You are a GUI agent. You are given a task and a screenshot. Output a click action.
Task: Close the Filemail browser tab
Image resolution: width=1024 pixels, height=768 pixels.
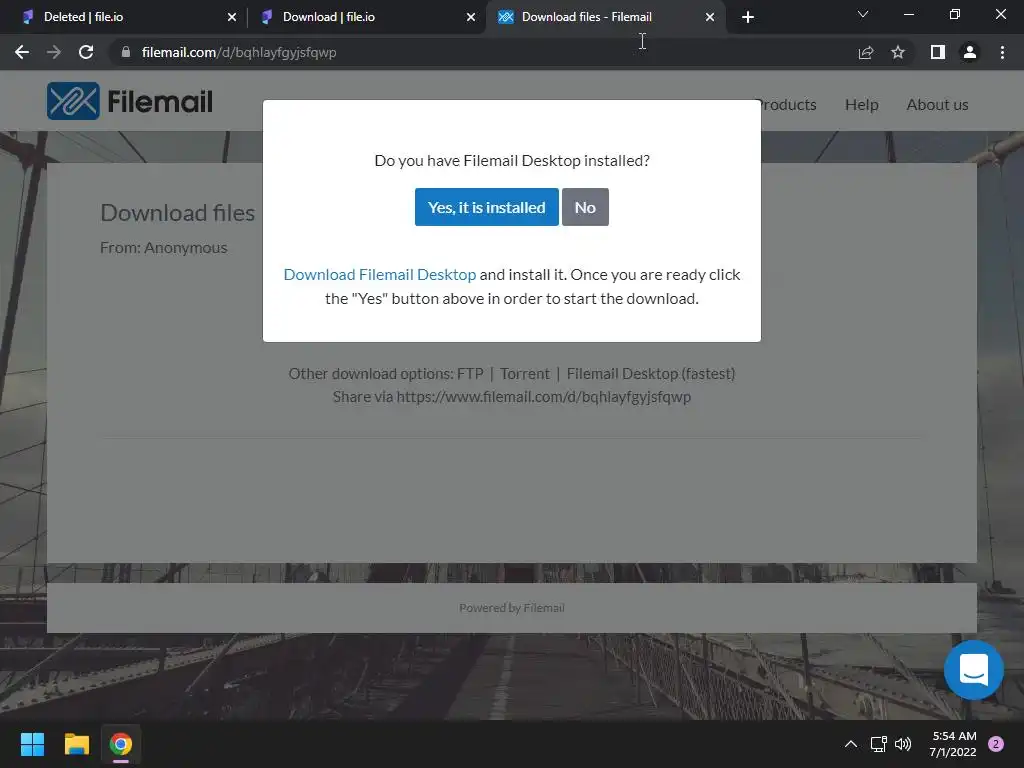pyautogui.click(x=710, y=17)
